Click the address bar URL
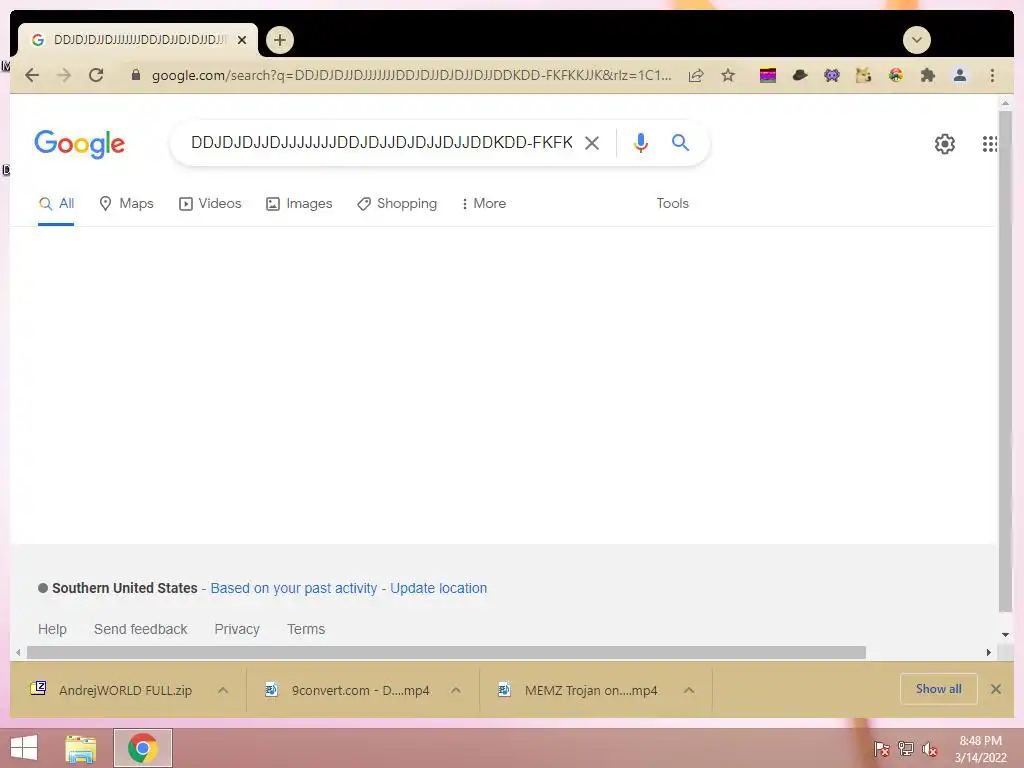This screenshot has width=1024, height=768. point(411,75)
